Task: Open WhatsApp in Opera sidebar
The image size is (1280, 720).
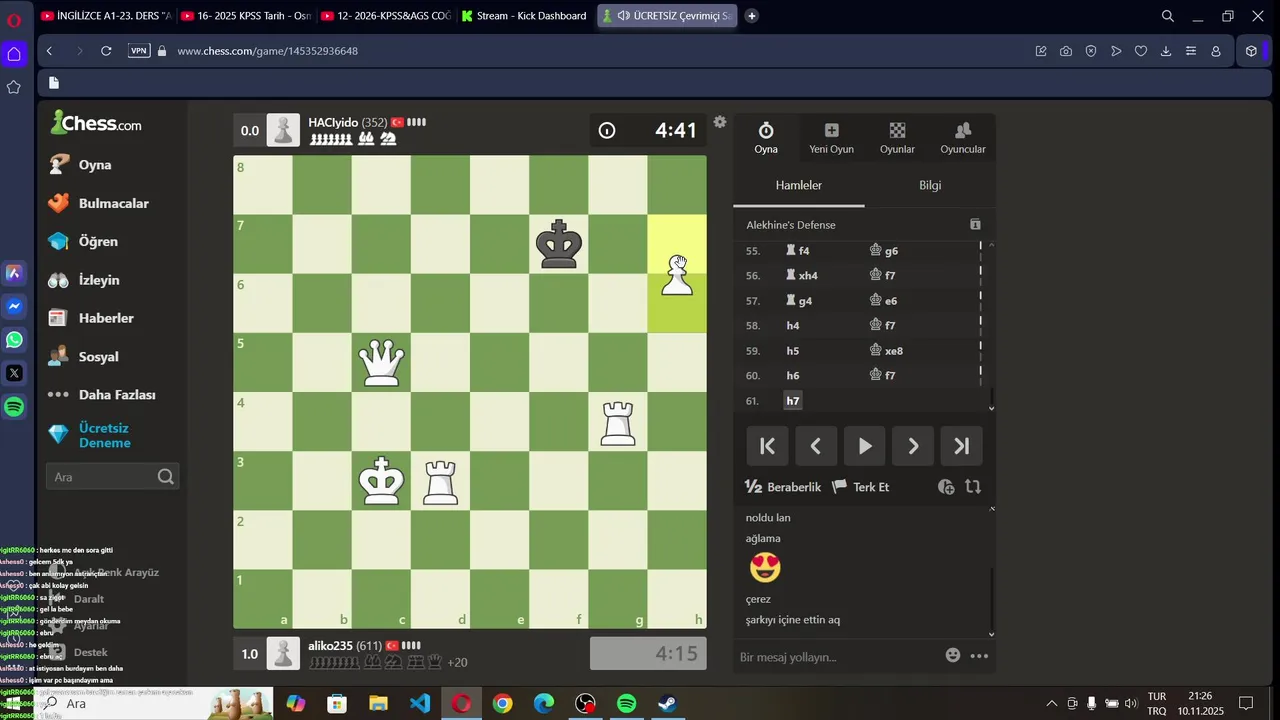Action: click(14, 340)
